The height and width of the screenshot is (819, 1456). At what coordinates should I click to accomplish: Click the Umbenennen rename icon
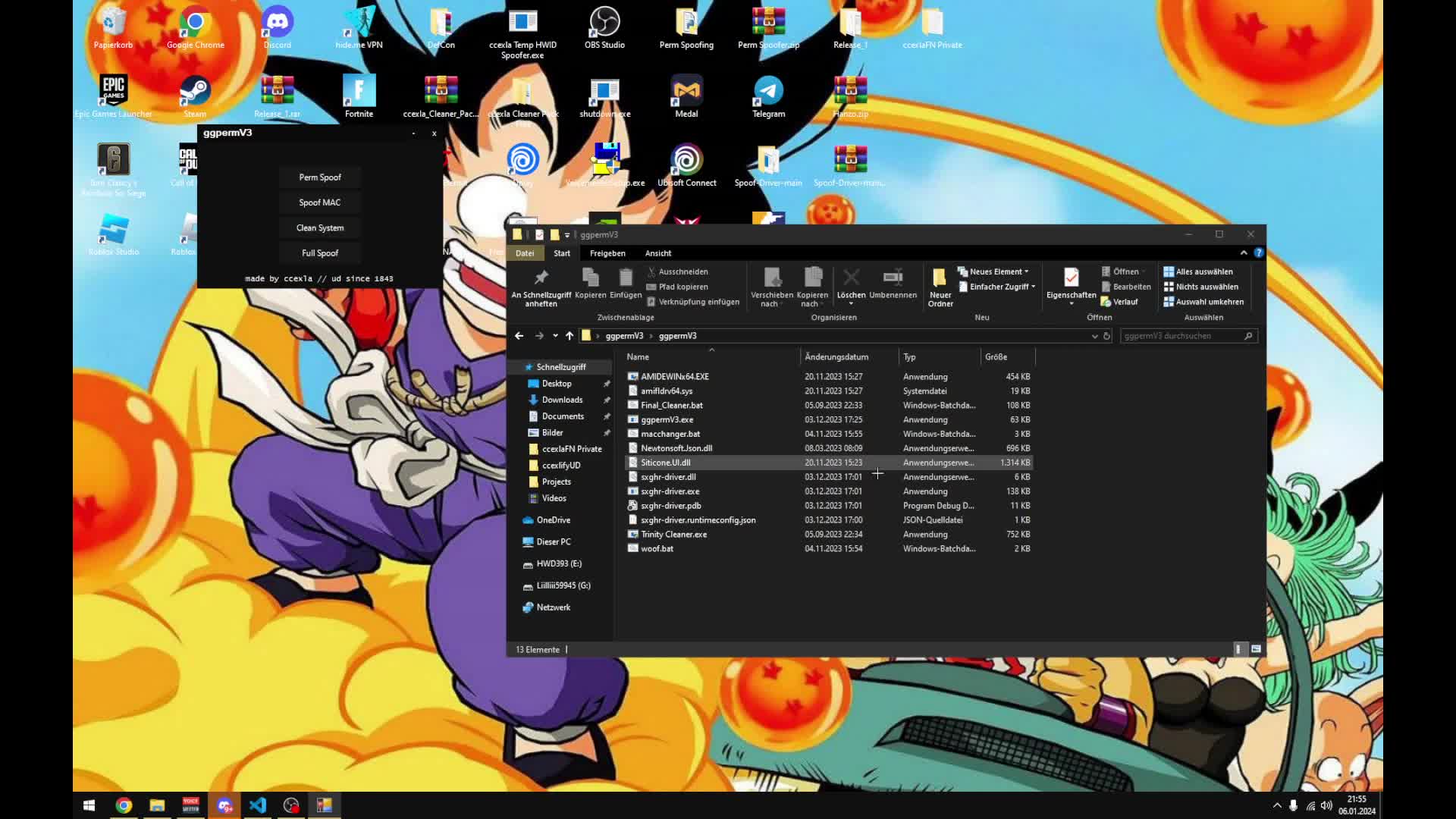893,278
